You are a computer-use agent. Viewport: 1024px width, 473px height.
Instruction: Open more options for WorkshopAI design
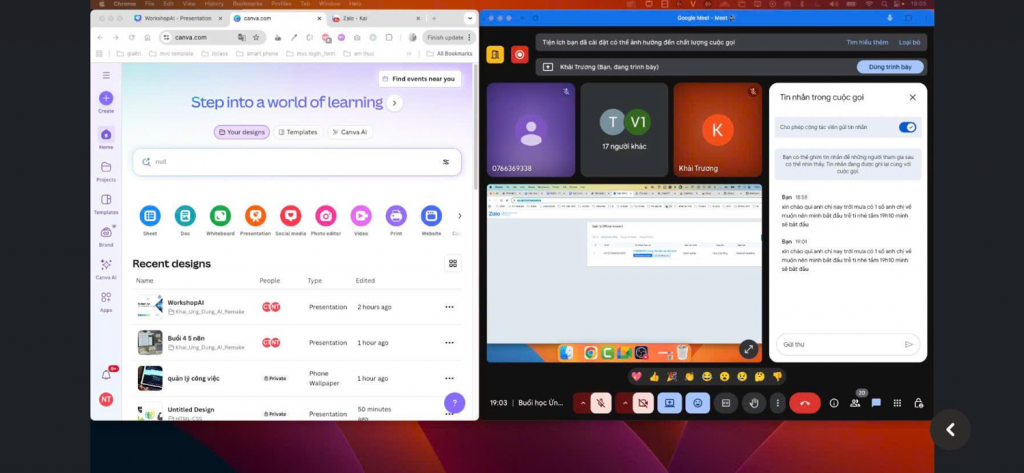[x=449, y=307]
